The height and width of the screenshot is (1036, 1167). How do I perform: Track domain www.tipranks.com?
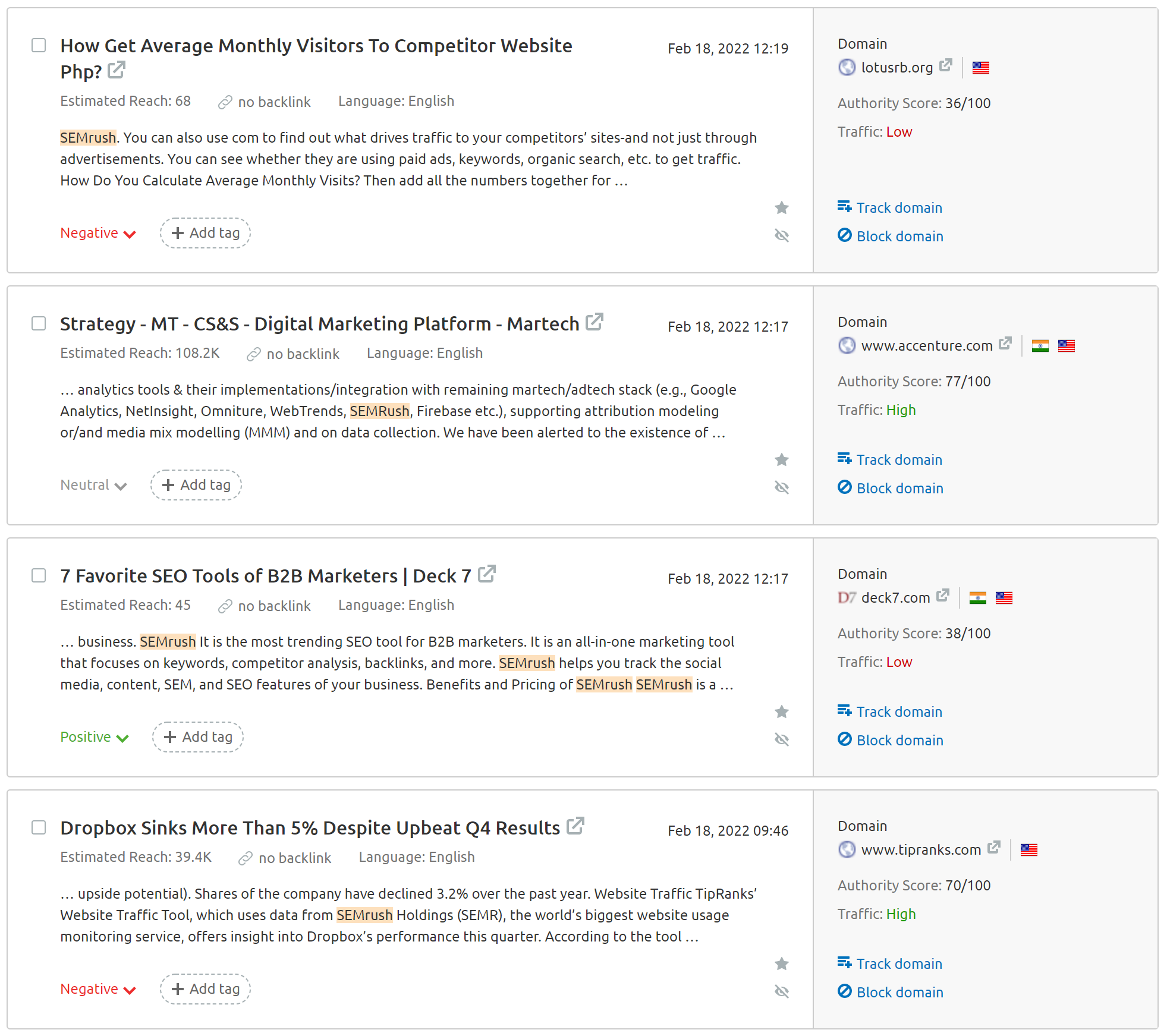890,963
